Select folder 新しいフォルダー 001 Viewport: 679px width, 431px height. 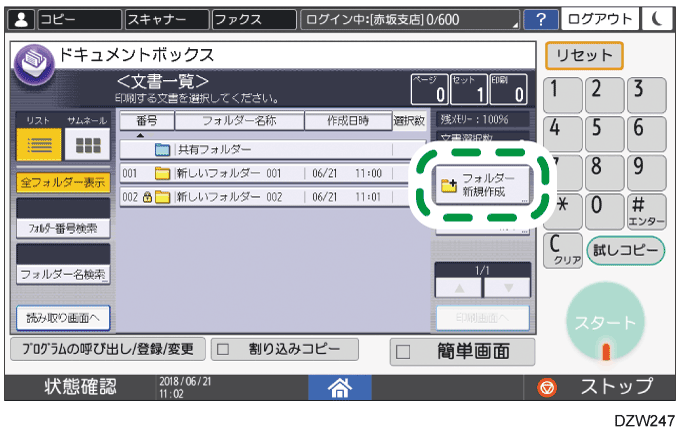273,173
